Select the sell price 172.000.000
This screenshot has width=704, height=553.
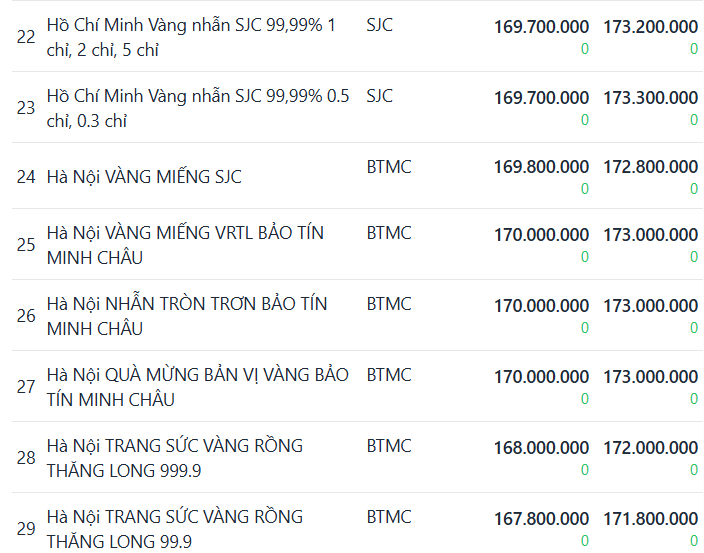coord(650,448)
